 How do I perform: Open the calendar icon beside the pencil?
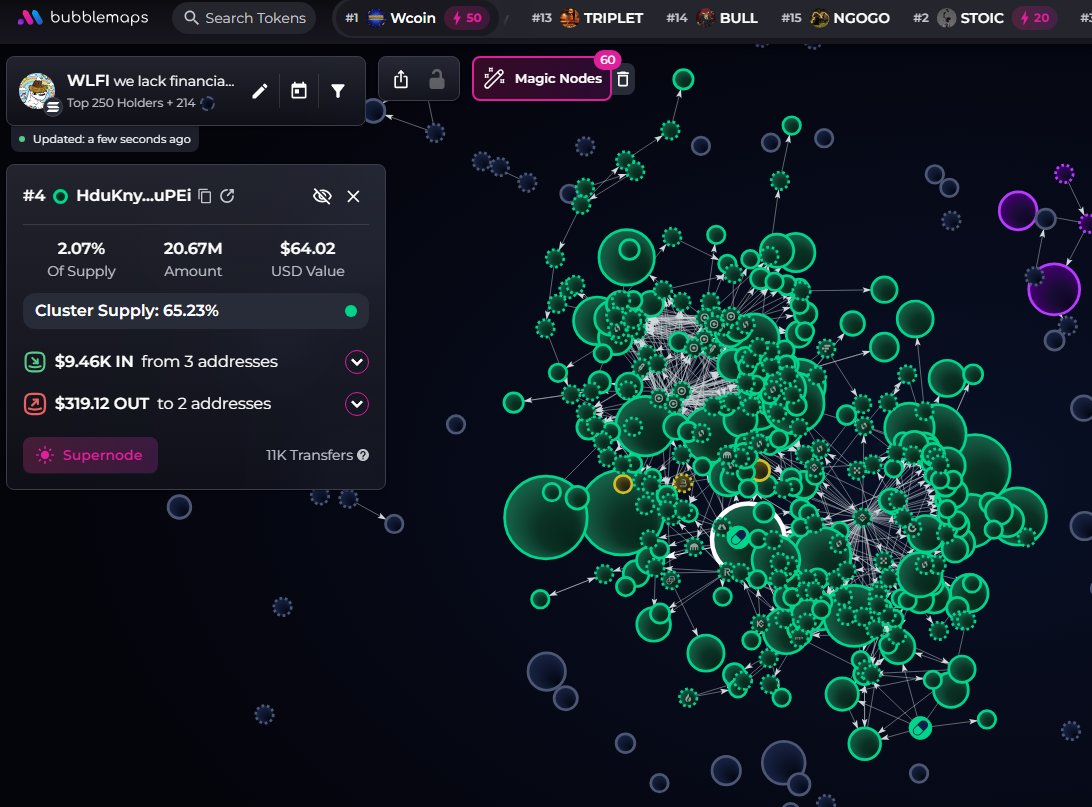297,90
